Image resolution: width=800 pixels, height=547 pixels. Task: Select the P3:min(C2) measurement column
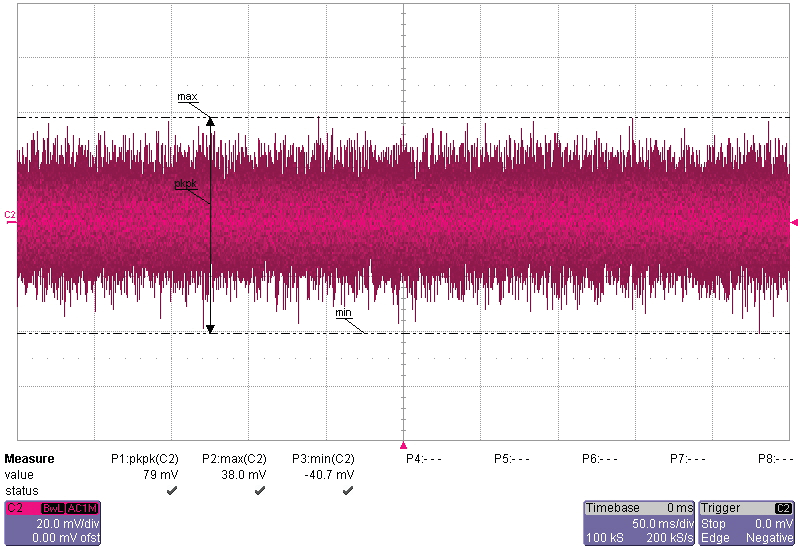click(x=322, y=459)
